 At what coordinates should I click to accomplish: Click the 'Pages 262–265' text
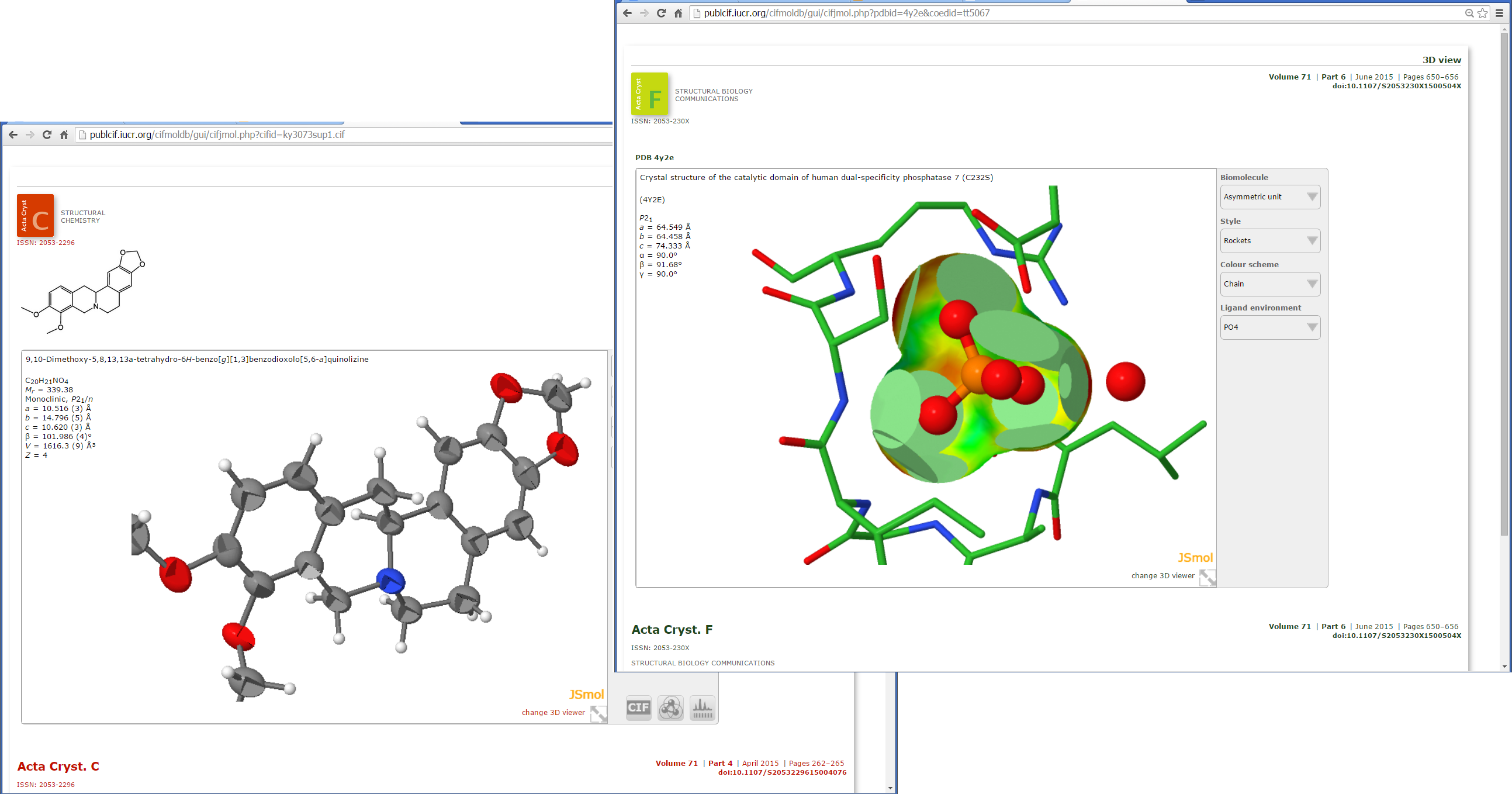tap(816, 764)
